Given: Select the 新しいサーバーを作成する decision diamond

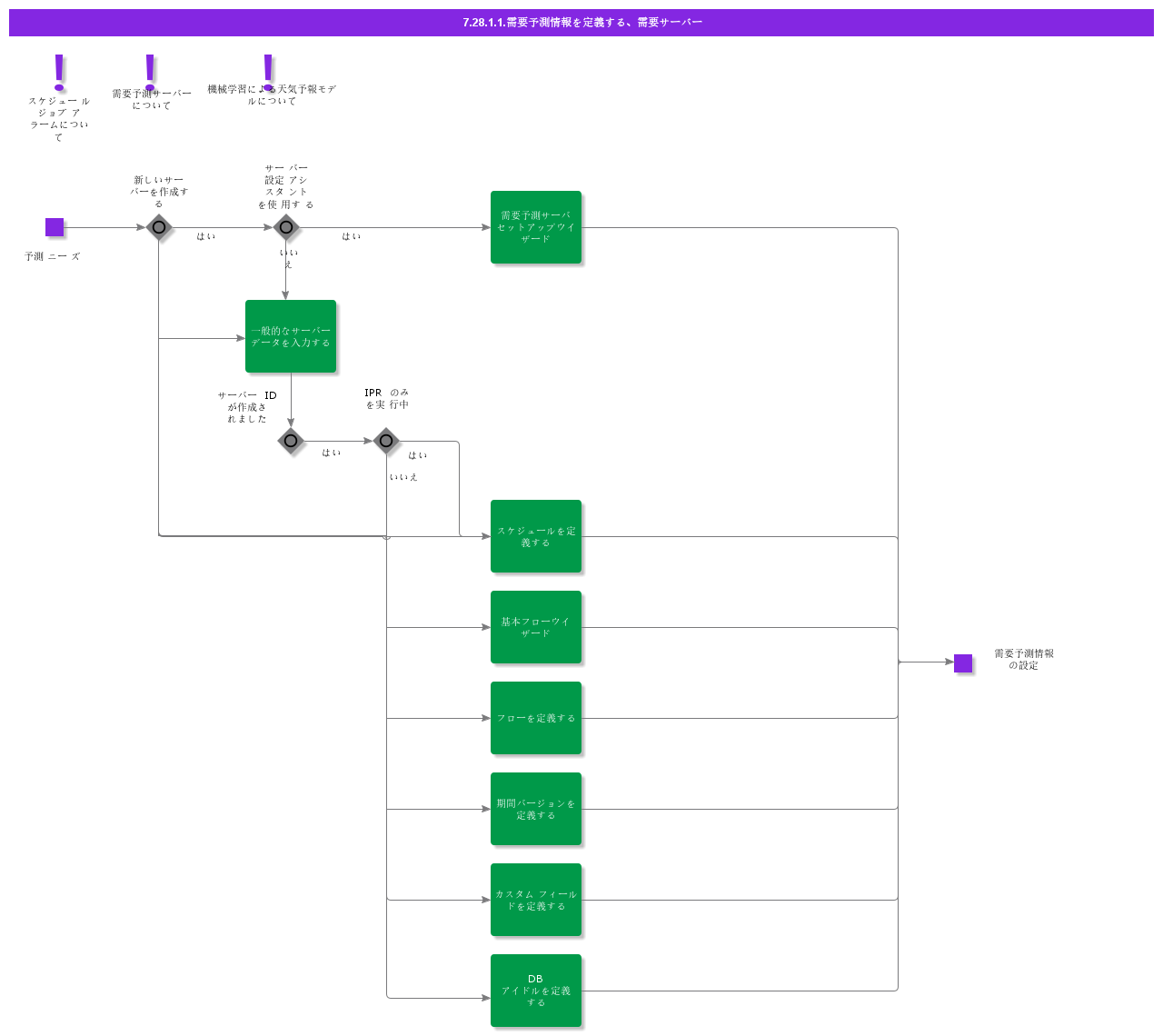Looking at the screenshot, I should (159, 227).
